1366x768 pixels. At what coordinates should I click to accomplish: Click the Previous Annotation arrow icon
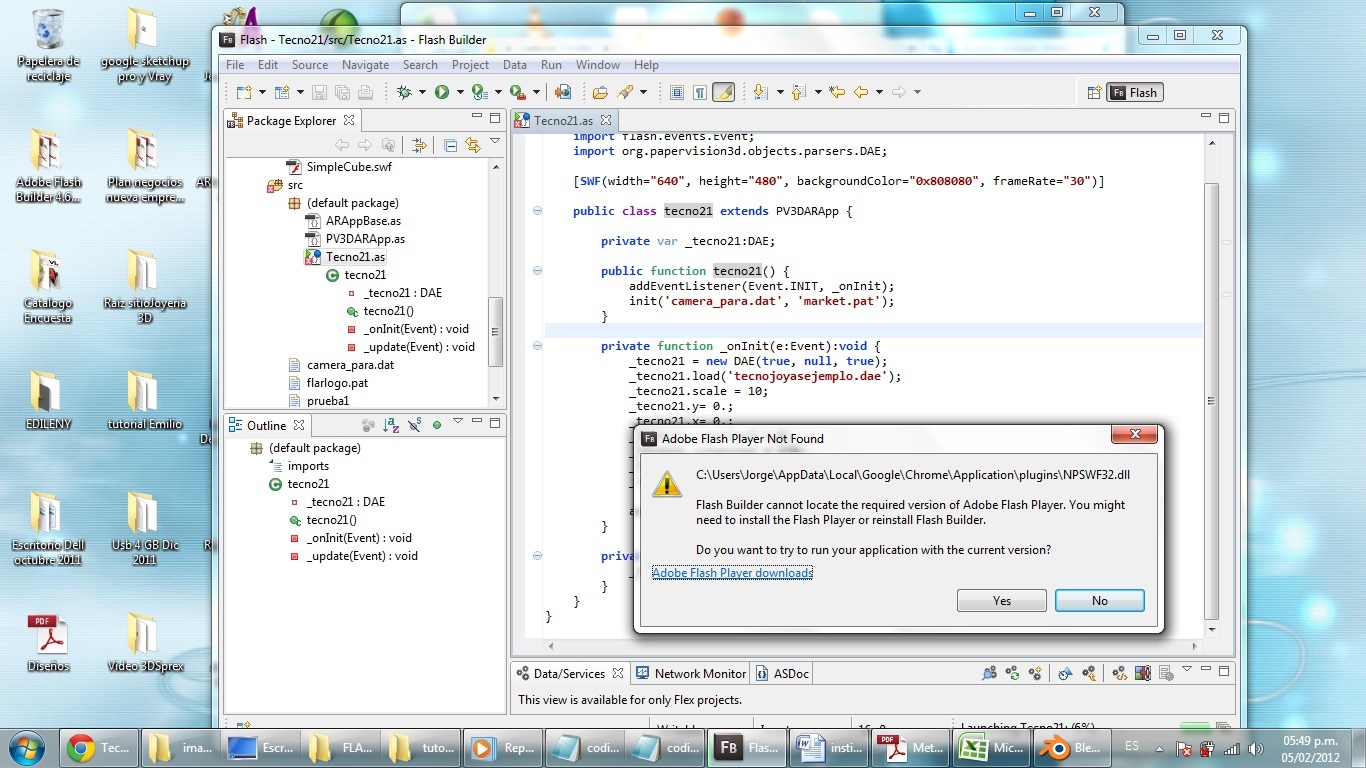click(x=797, y=92)
